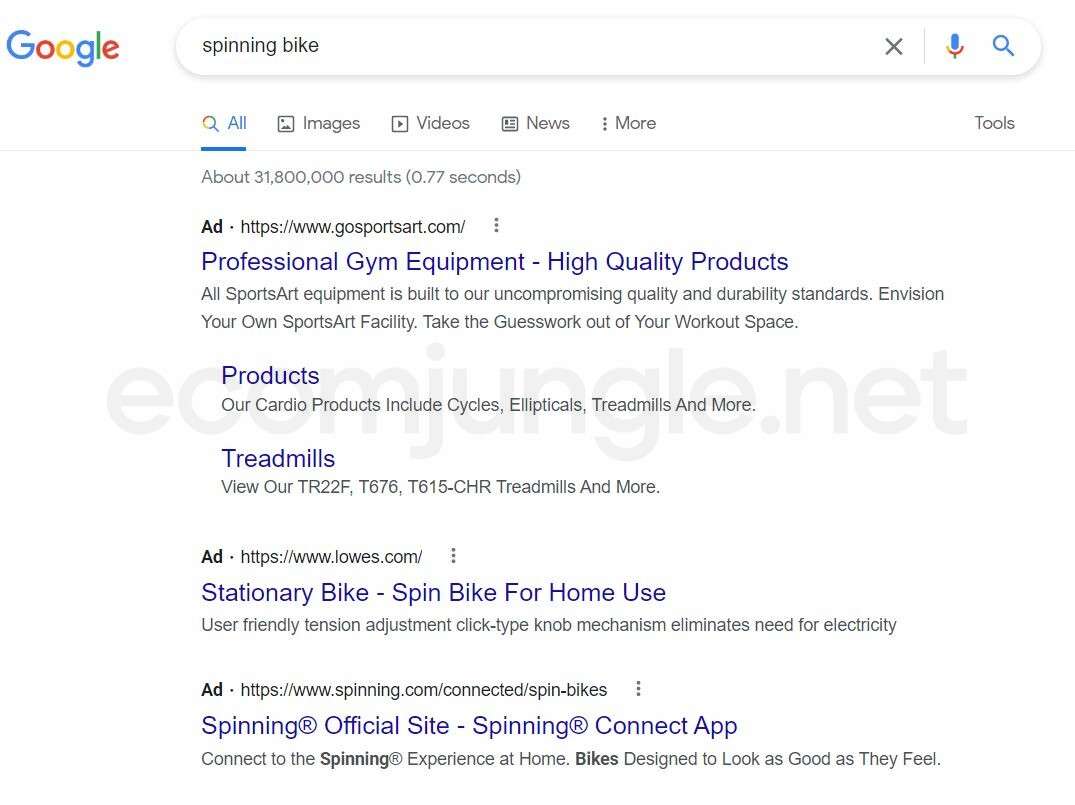Switch to the Images tab
This screenshot has height=805, width=1075.
pyautogui.click(x=319, y=123)
